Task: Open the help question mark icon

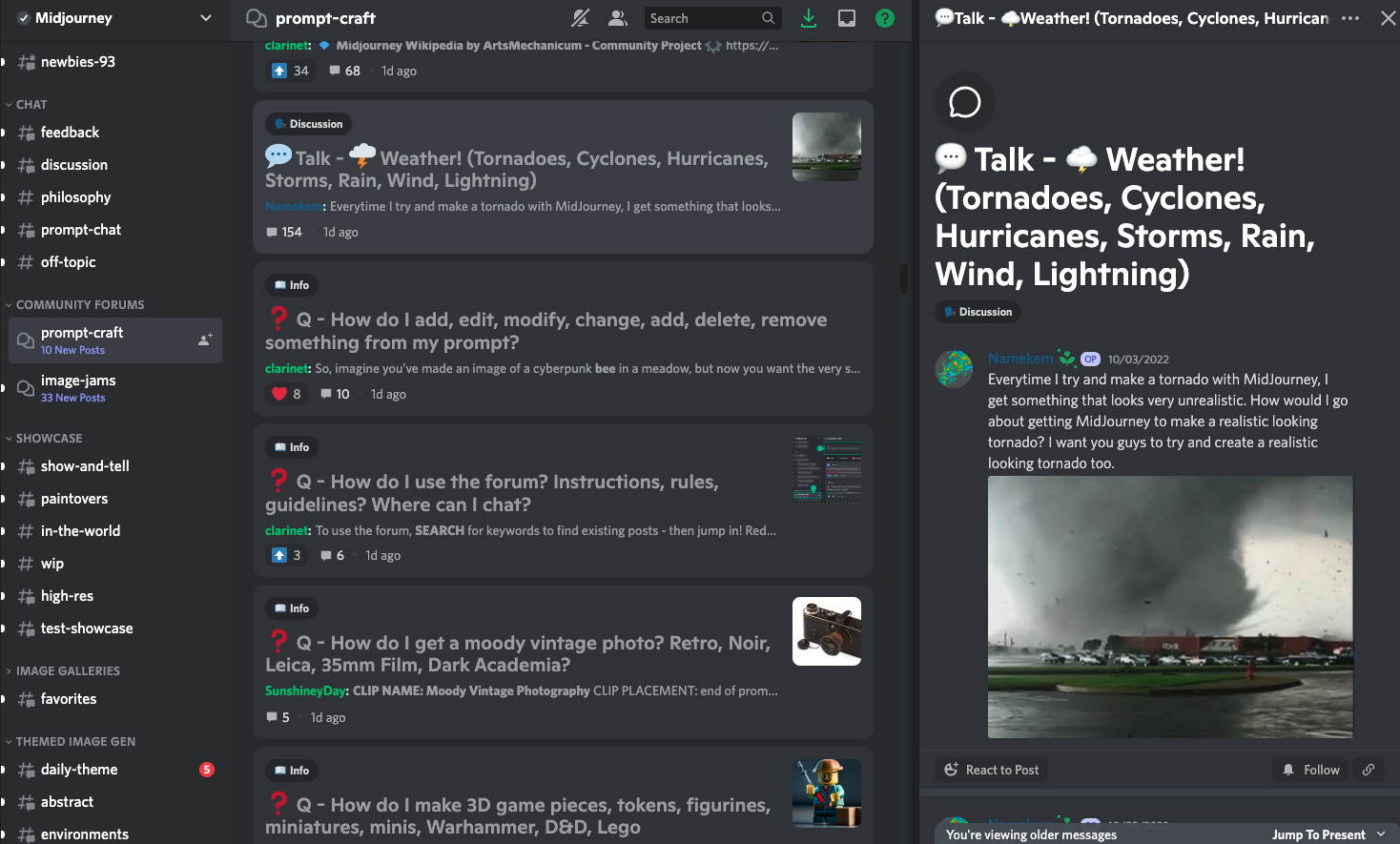Action: [885, 18]
